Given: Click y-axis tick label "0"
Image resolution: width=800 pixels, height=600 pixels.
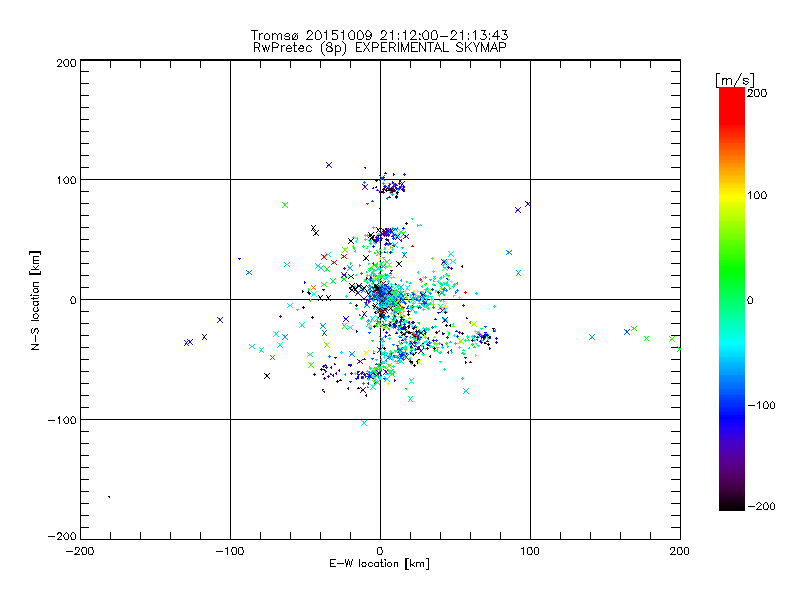Looking at the screenshot, I should click(73, 300).
